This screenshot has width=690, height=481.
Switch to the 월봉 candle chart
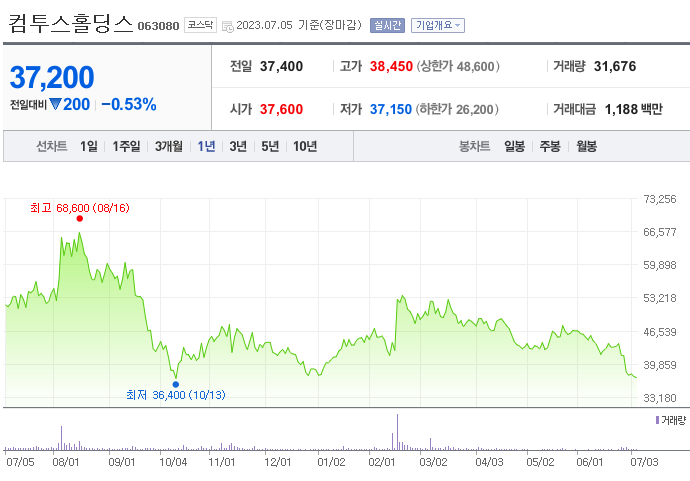tap(587, 146)
